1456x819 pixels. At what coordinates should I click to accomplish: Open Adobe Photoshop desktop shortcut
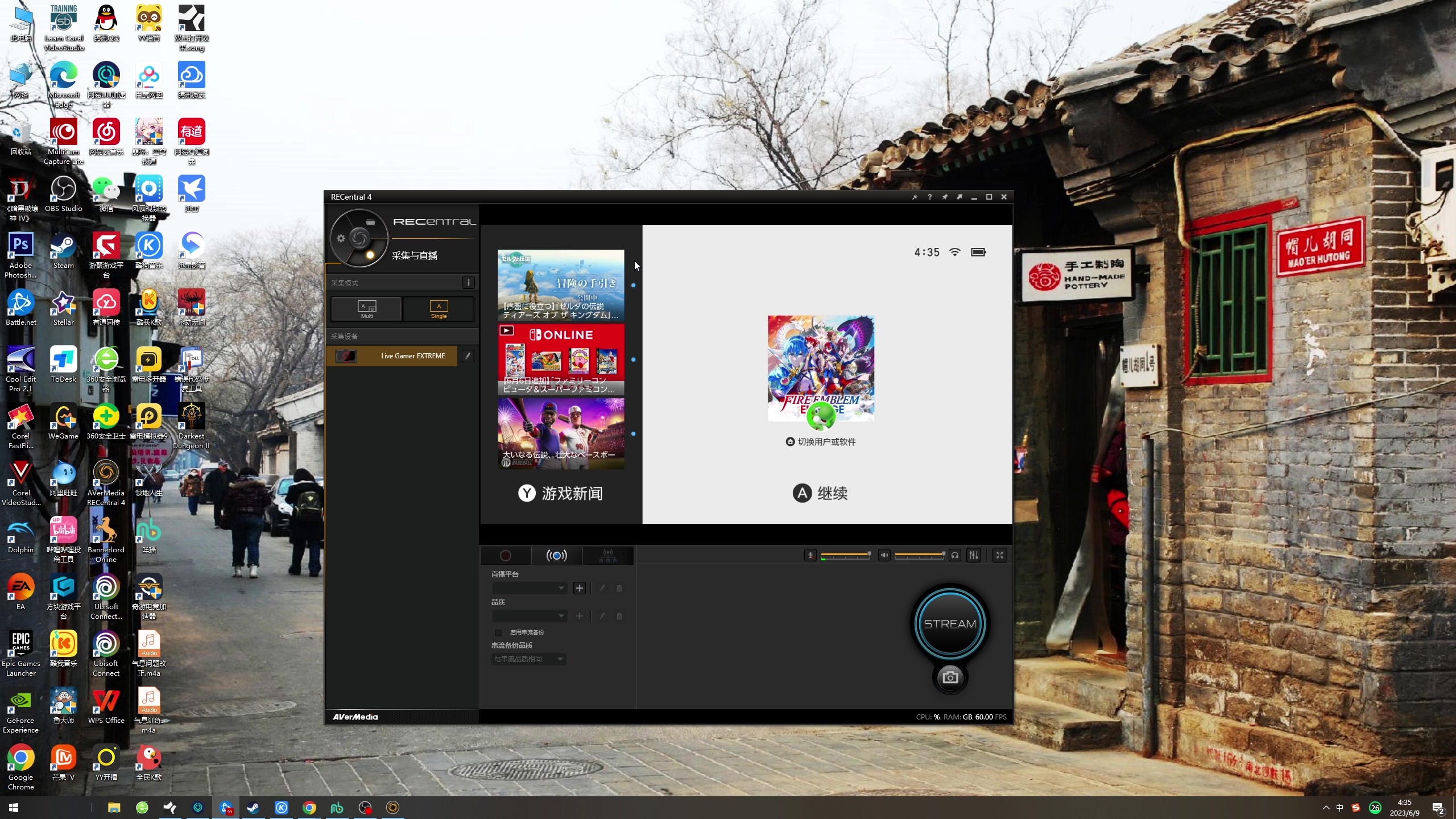click(x=20, y=255)
